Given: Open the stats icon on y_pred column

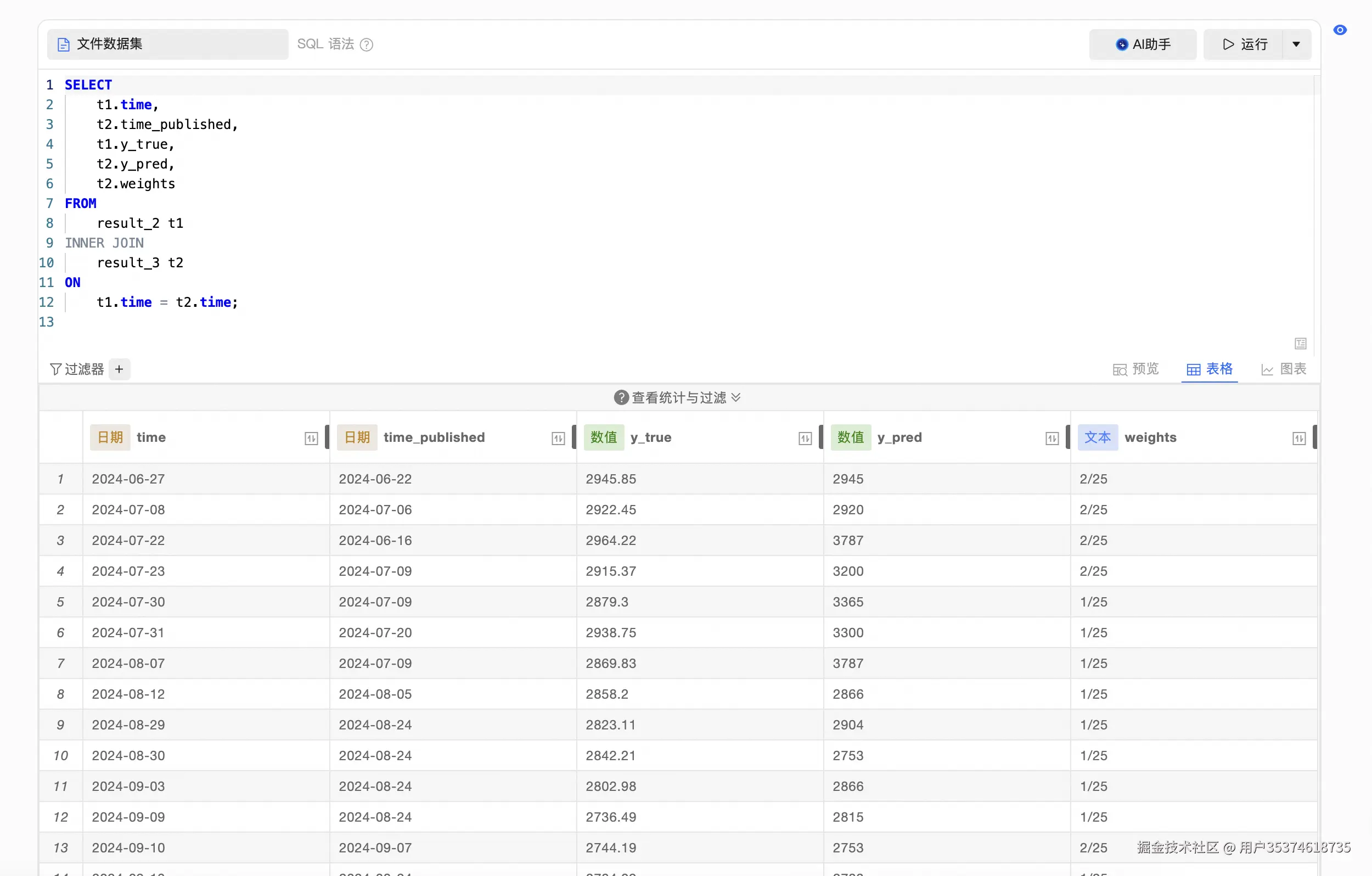Looking at the screenshot, I should coord(1052,439).
